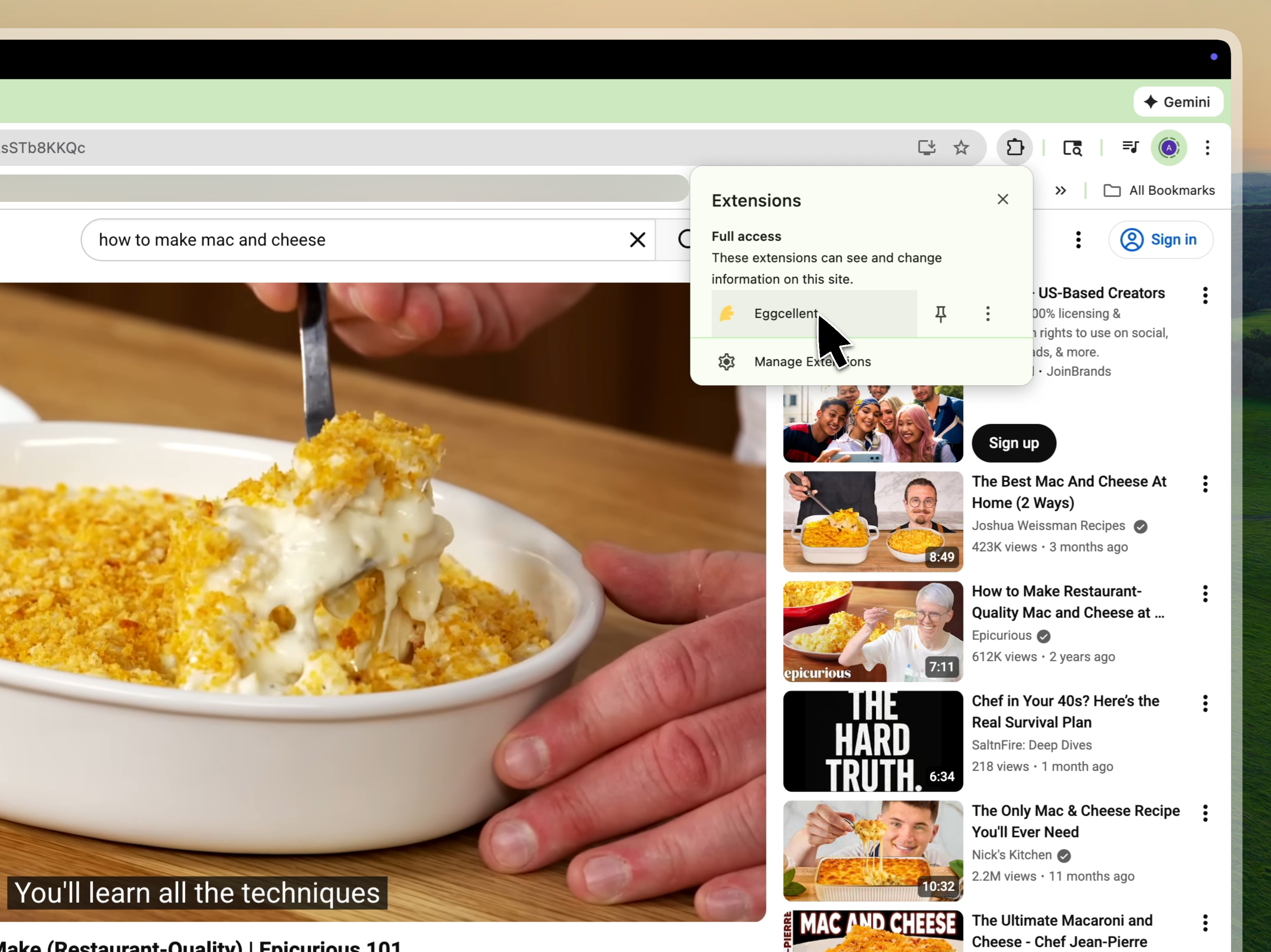Open Chrome three-dot main menu
Viewport: 1271px width, 952px height.
click(x=1207, y=148)
